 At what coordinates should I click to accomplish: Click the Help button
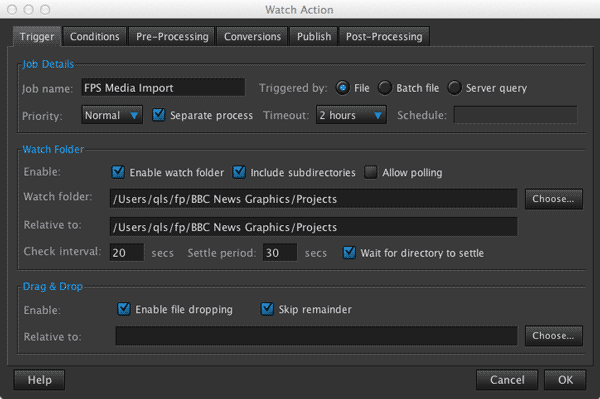point(39,379)
